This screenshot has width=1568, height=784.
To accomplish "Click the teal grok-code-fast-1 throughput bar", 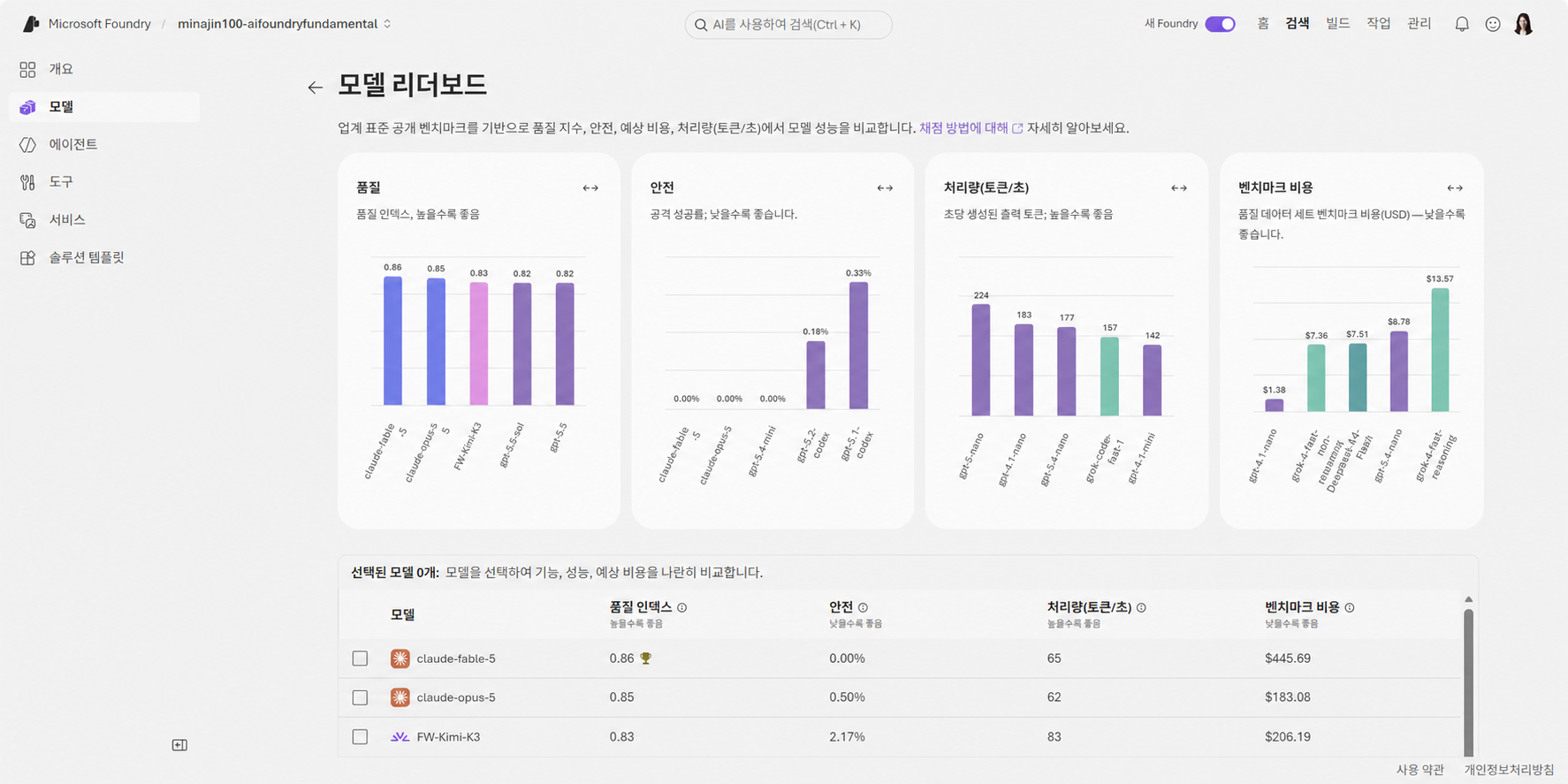I will [x=1109, y=377].
